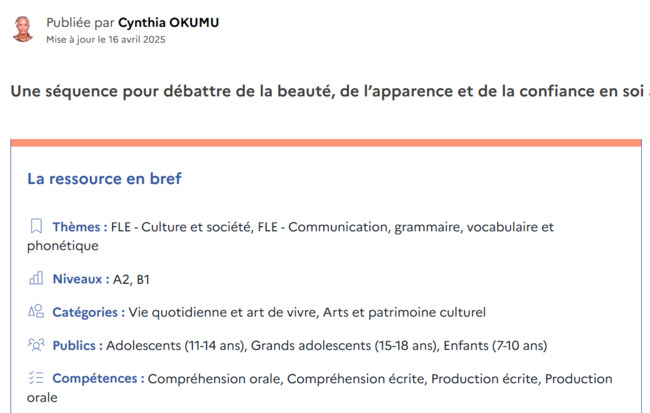Image resolution: width=650 pixels, height=413 pixels.
Task: Click the shapes icon beside Catégories
Action: (x=36, y=311)
